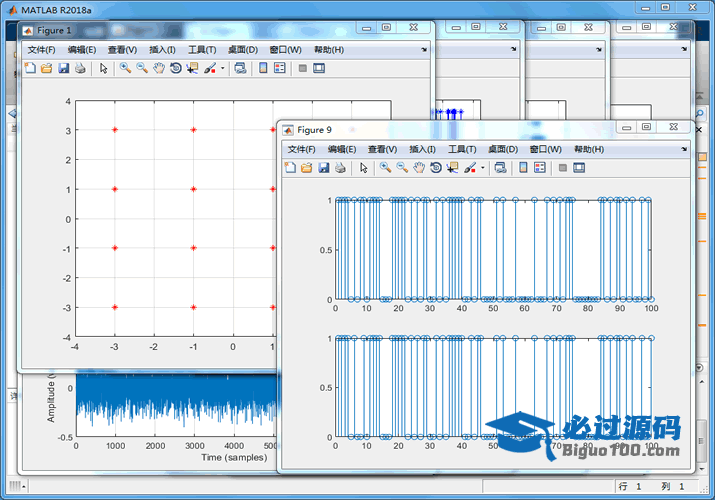The width and height of the screenshot is (715, 500).
Task: Open 文件(F) menu in Figure 9
Action: point(301,149)
